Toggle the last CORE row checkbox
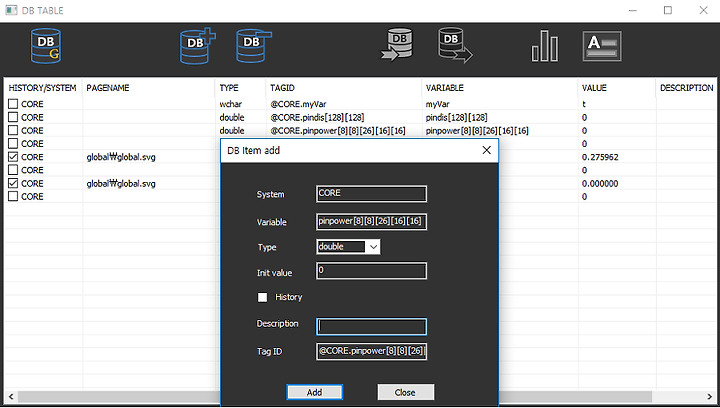 point(13,196)
